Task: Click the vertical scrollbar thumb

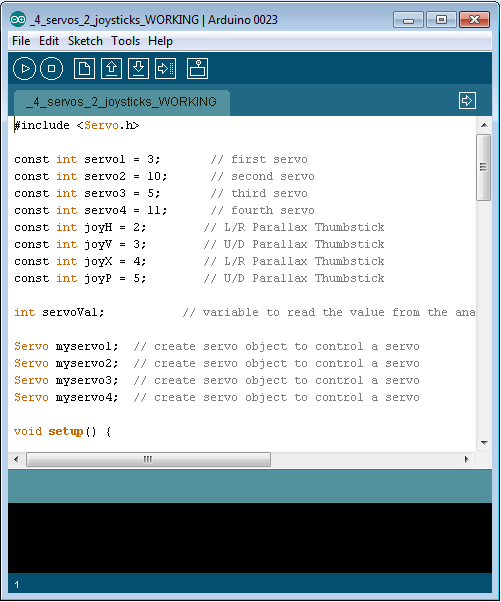Action: (x=483, y=167)
